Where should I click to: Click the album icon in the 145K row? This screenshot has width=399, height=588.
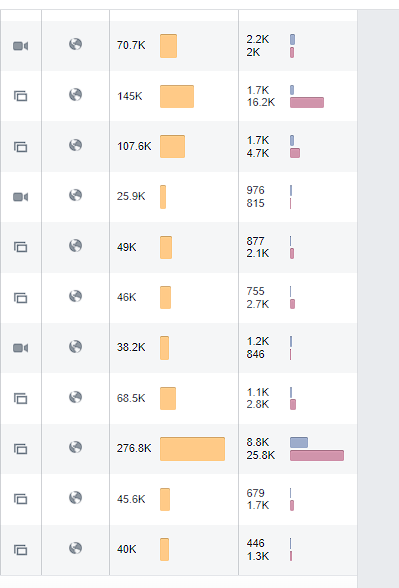[x=21, y=96]
